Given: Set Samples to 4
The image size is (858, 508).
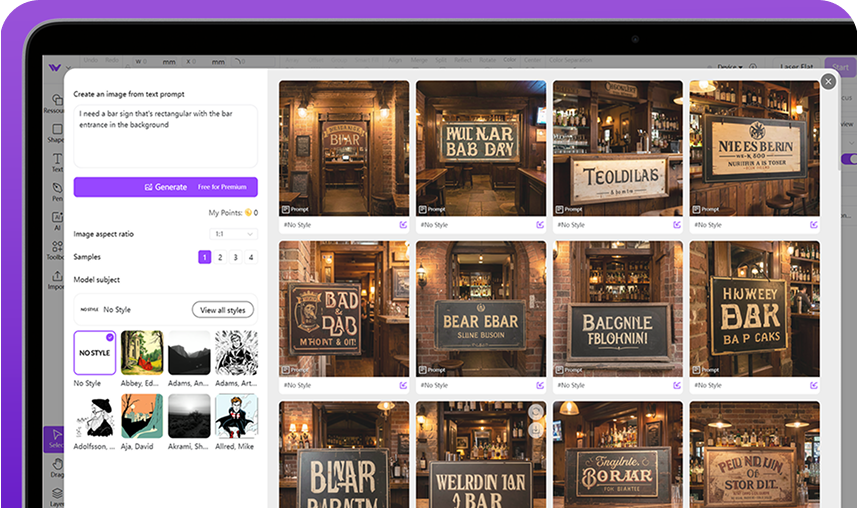Looking at the screenshot, I should (x=251, y=257).
